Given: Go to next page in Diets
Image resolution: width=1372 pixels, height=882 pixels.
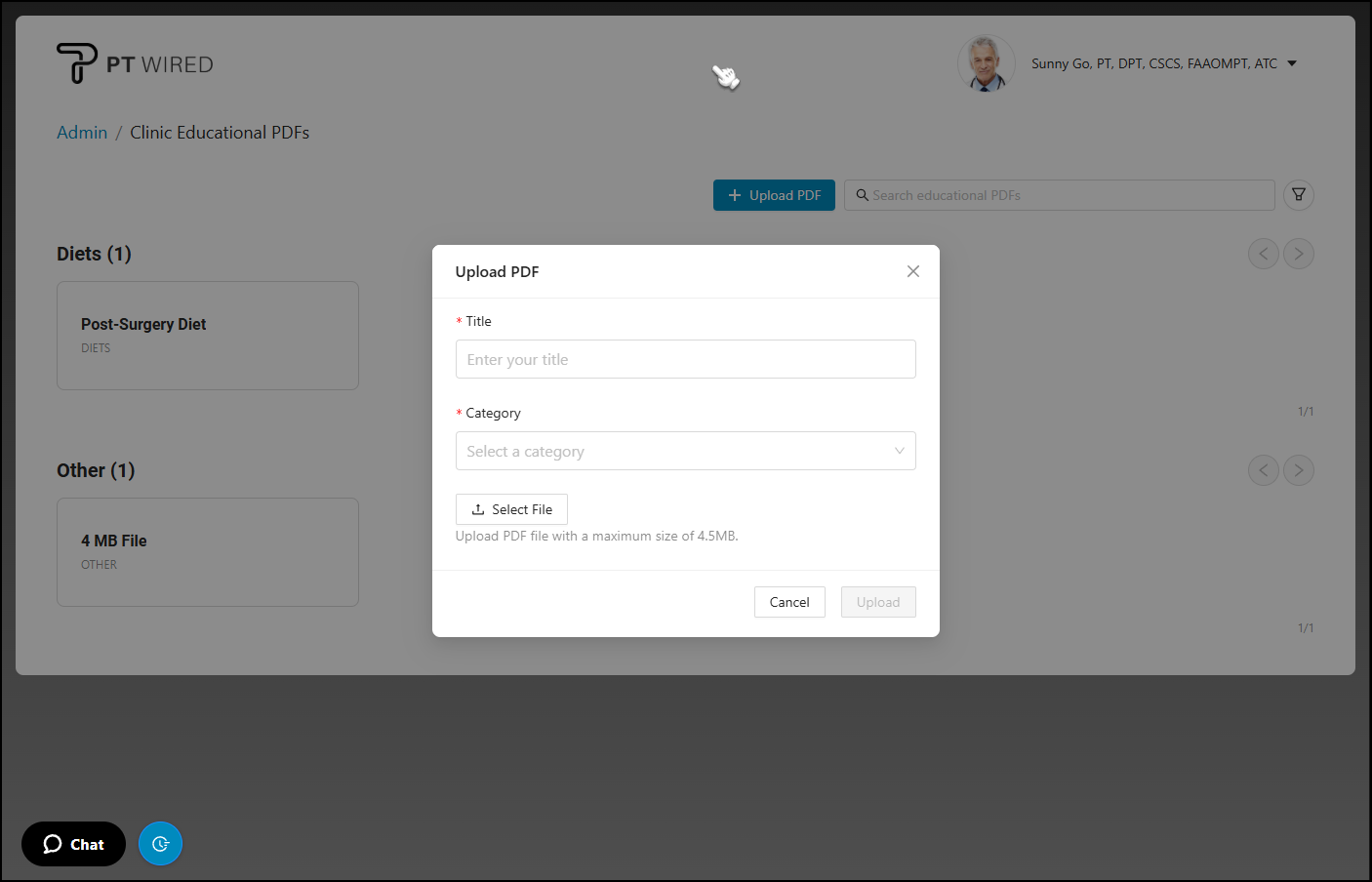Looking at the screenshot, I should 1298,254.
